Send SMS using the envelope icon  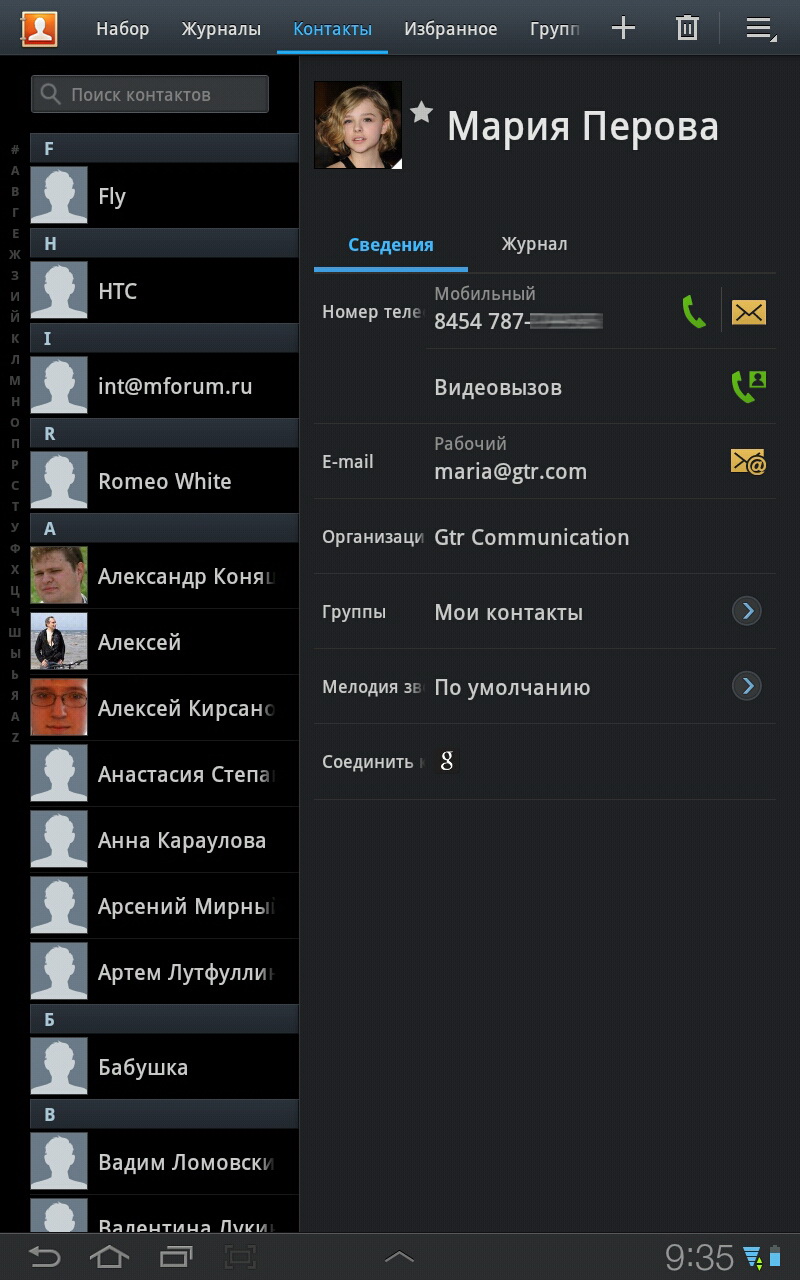point(748,312)
